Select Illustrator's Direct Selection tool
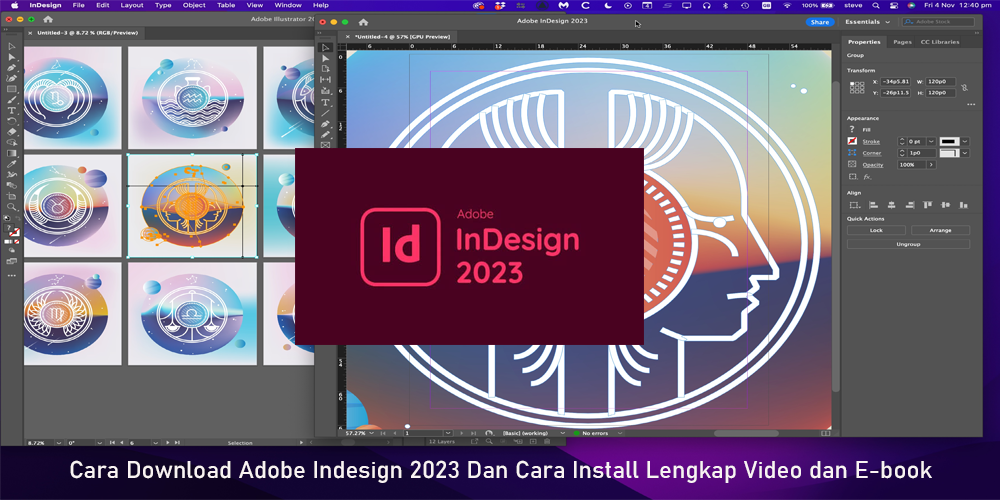The image size is (1000, 500). (11, 57)
